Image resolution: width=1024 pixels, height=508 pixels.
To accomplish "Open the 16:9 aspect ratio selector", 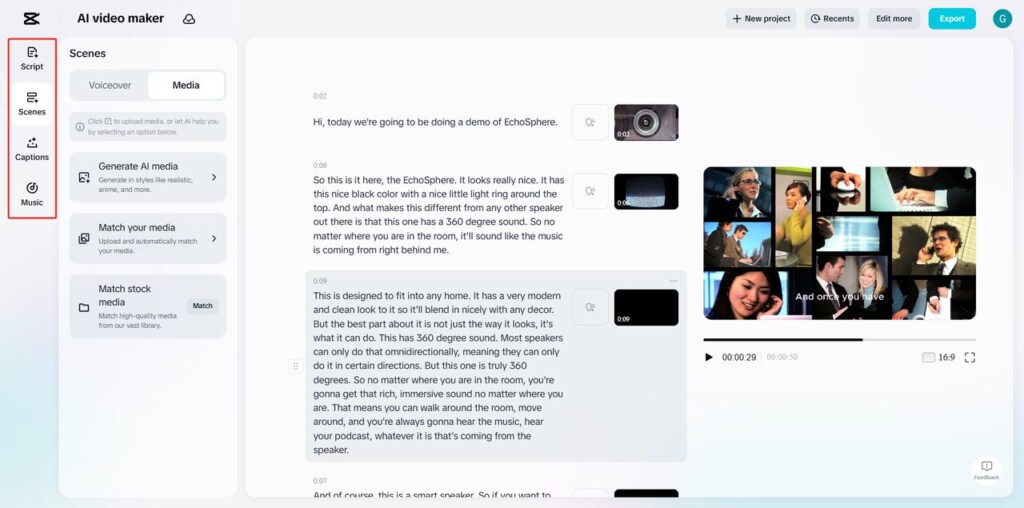I will (938, 357).
